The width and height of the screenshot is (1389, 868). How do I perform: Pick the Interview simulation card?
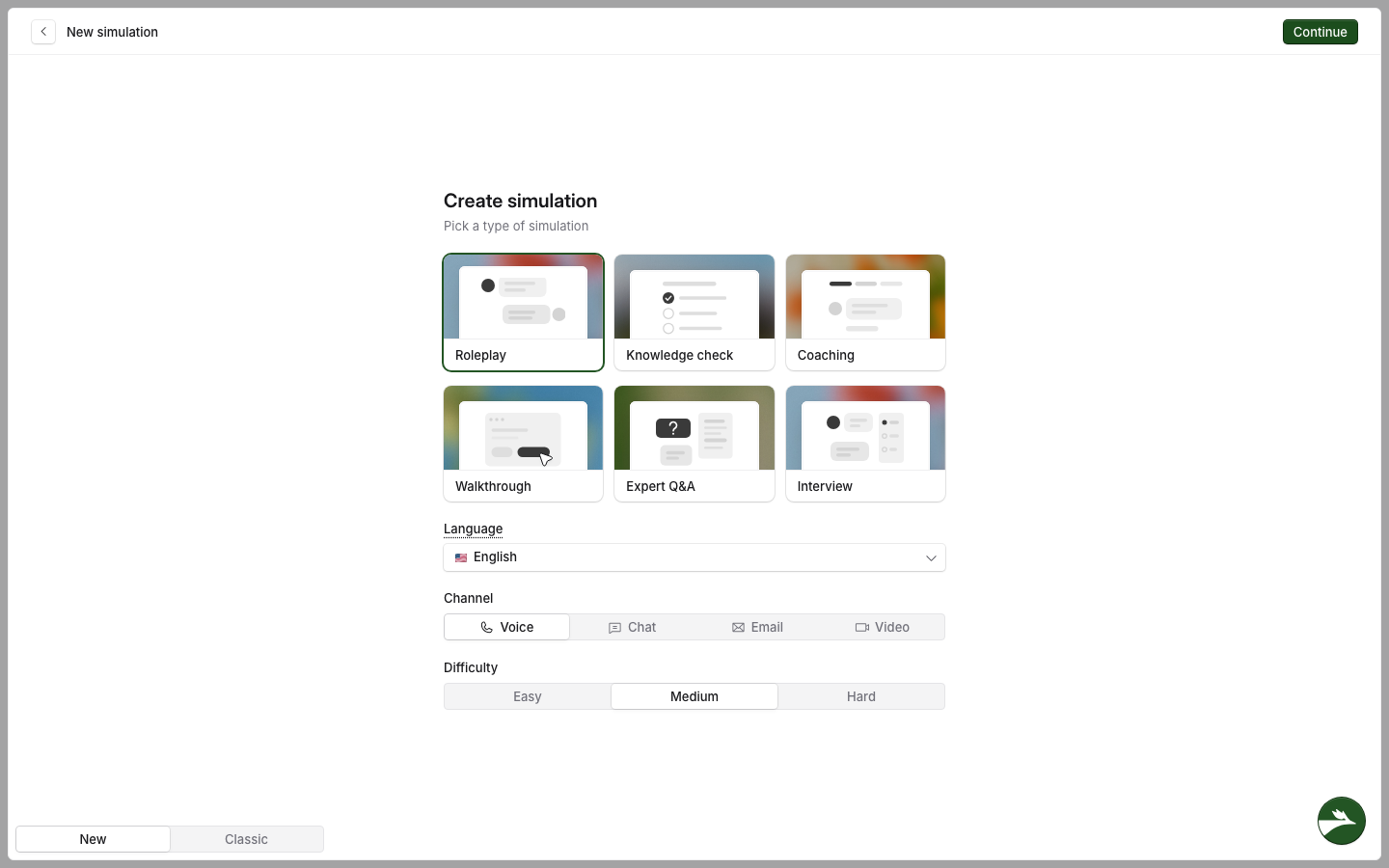pyautogui.click(x=865, y=444)
